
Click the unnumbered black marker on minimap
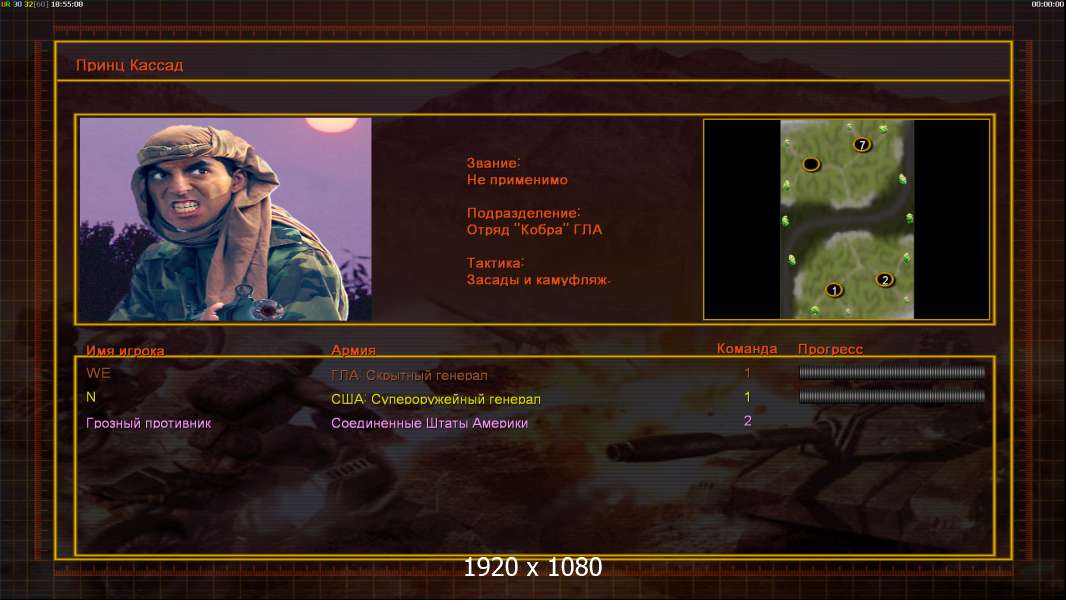click(x=811, y=164)
